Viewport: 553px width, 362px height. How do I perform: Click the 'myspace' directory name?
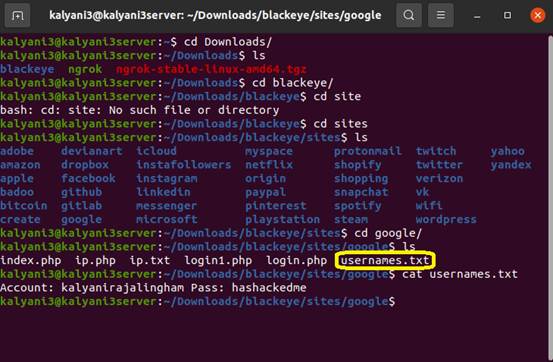click(x=269, y=151)
